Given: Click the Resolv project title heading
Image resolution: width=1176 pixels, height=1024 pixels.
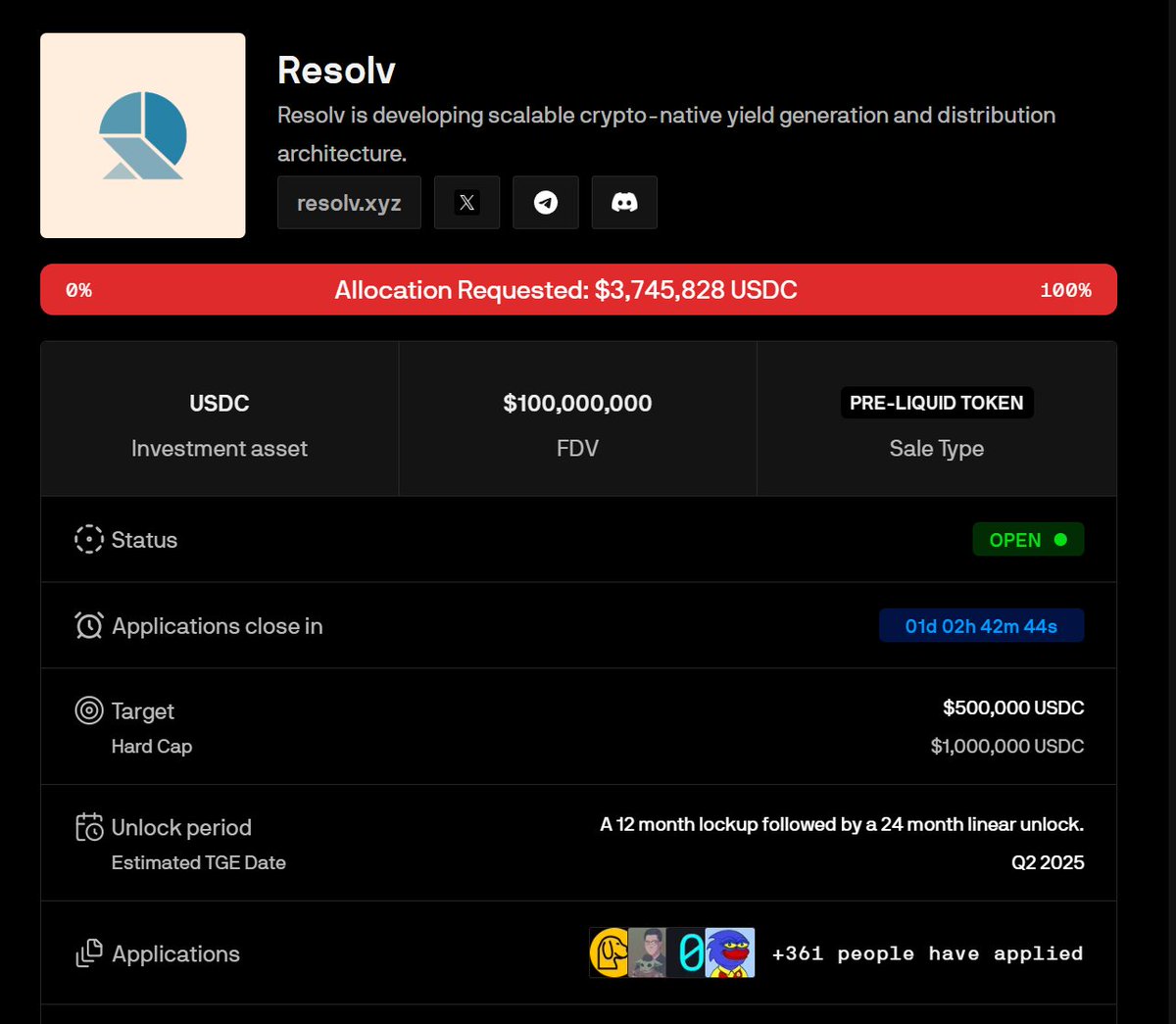Looking at the screenshot, I should pos(336,71).
